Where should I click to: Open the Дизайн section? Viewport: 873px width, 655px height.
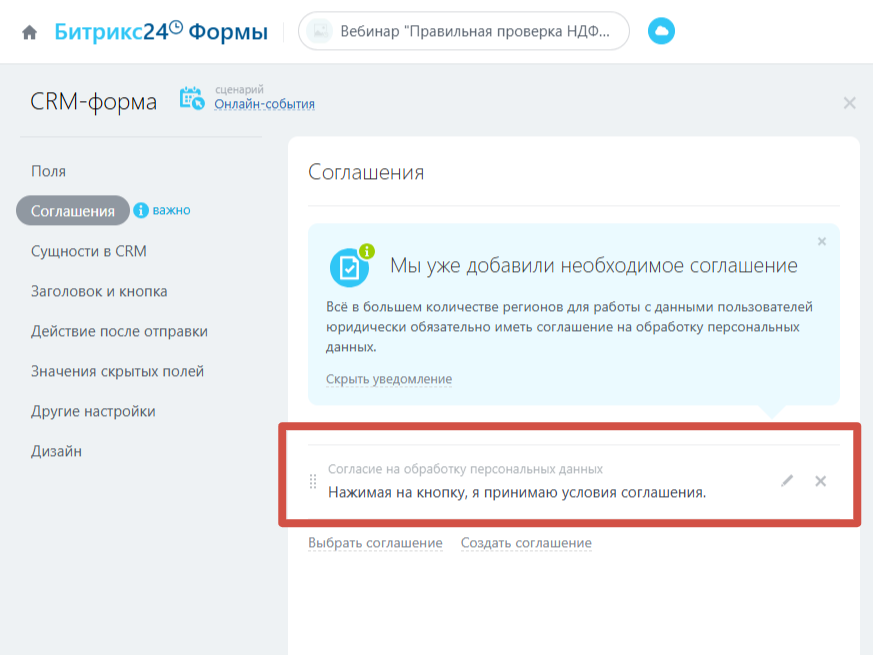point(56,452)
